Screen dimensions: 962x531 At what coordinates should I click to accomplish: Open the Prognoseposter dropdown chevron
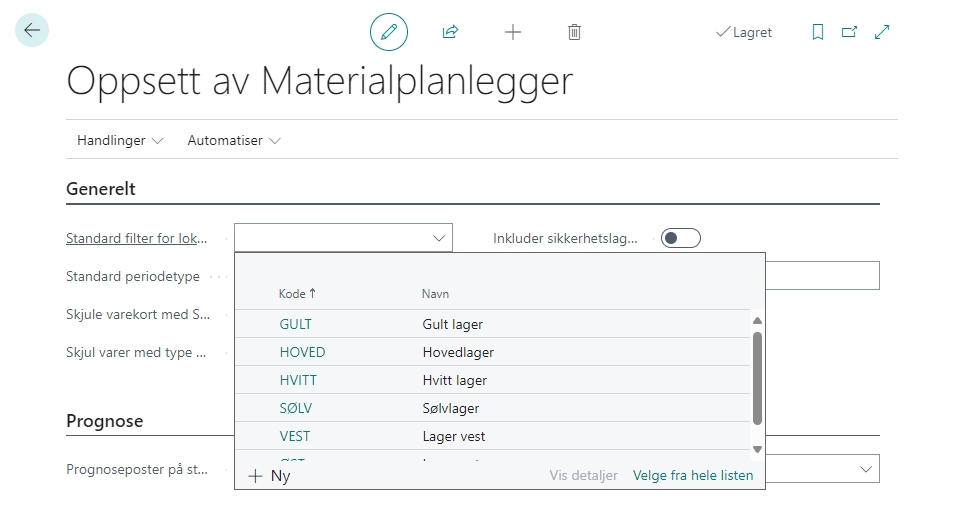click(865, 469)
